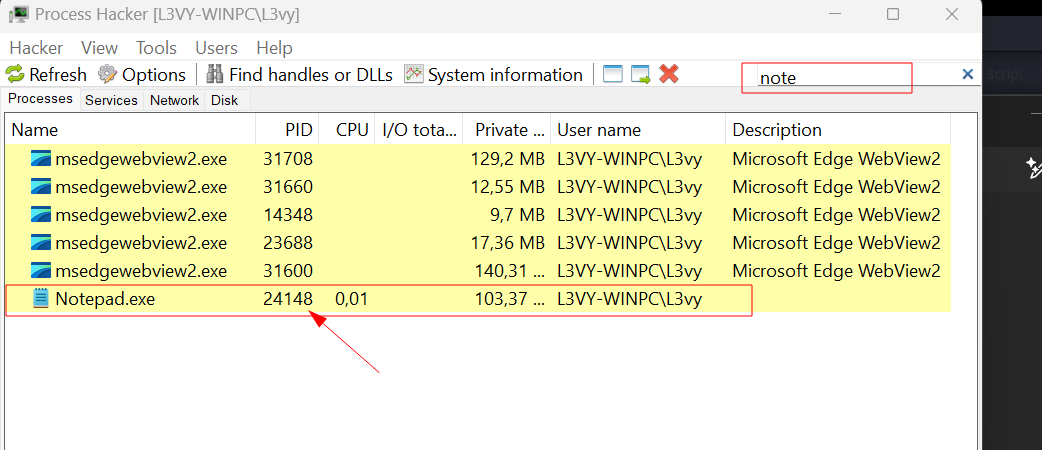Click CPU value 0,01 for Notepad
Viewport: 1042px width, 450px height.
pos(352,299)
